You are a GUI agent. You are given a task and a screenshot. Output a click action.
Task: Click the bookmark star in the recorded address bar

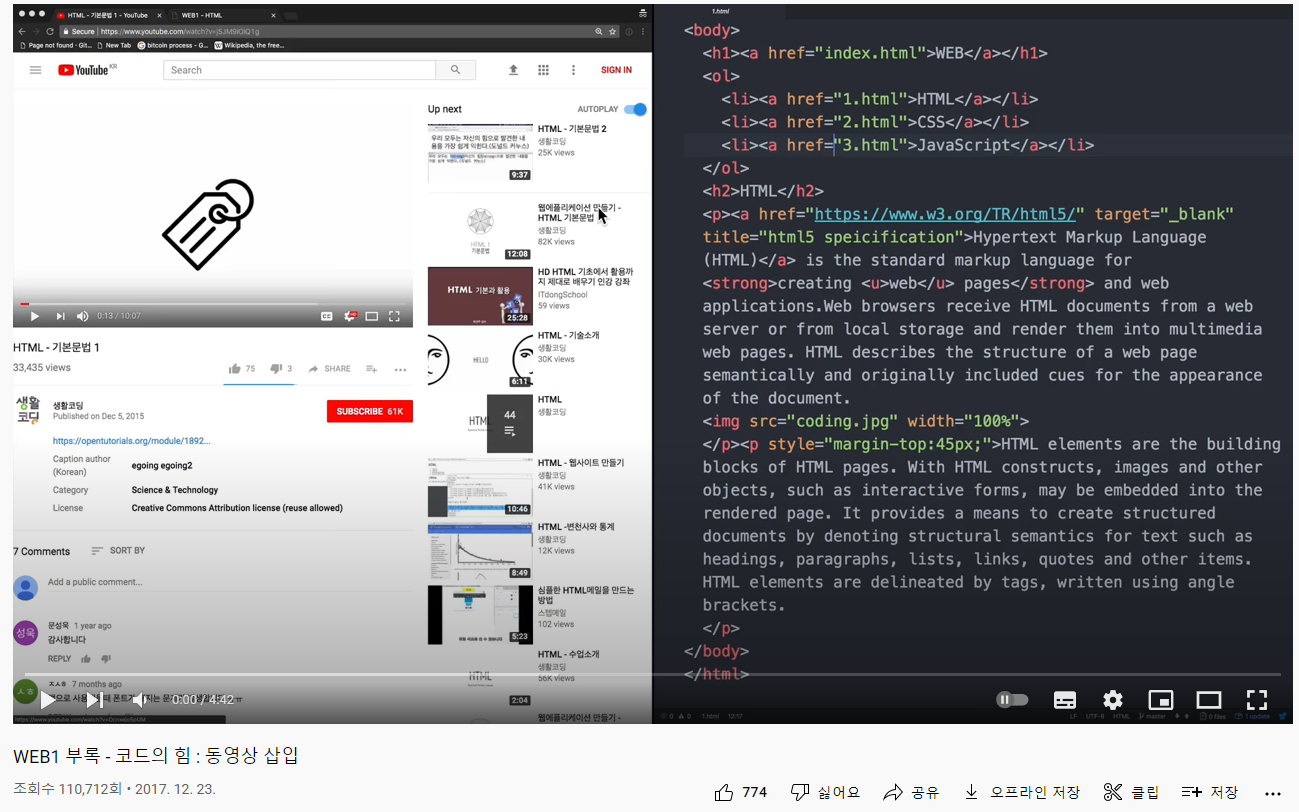click(612, 31)
